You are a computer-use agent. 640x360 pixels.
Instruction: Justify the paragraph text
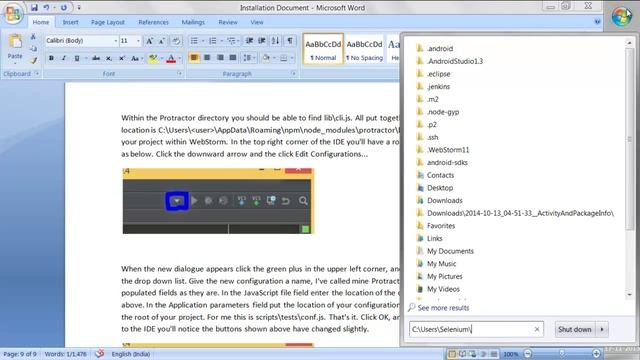pos(233,58)
